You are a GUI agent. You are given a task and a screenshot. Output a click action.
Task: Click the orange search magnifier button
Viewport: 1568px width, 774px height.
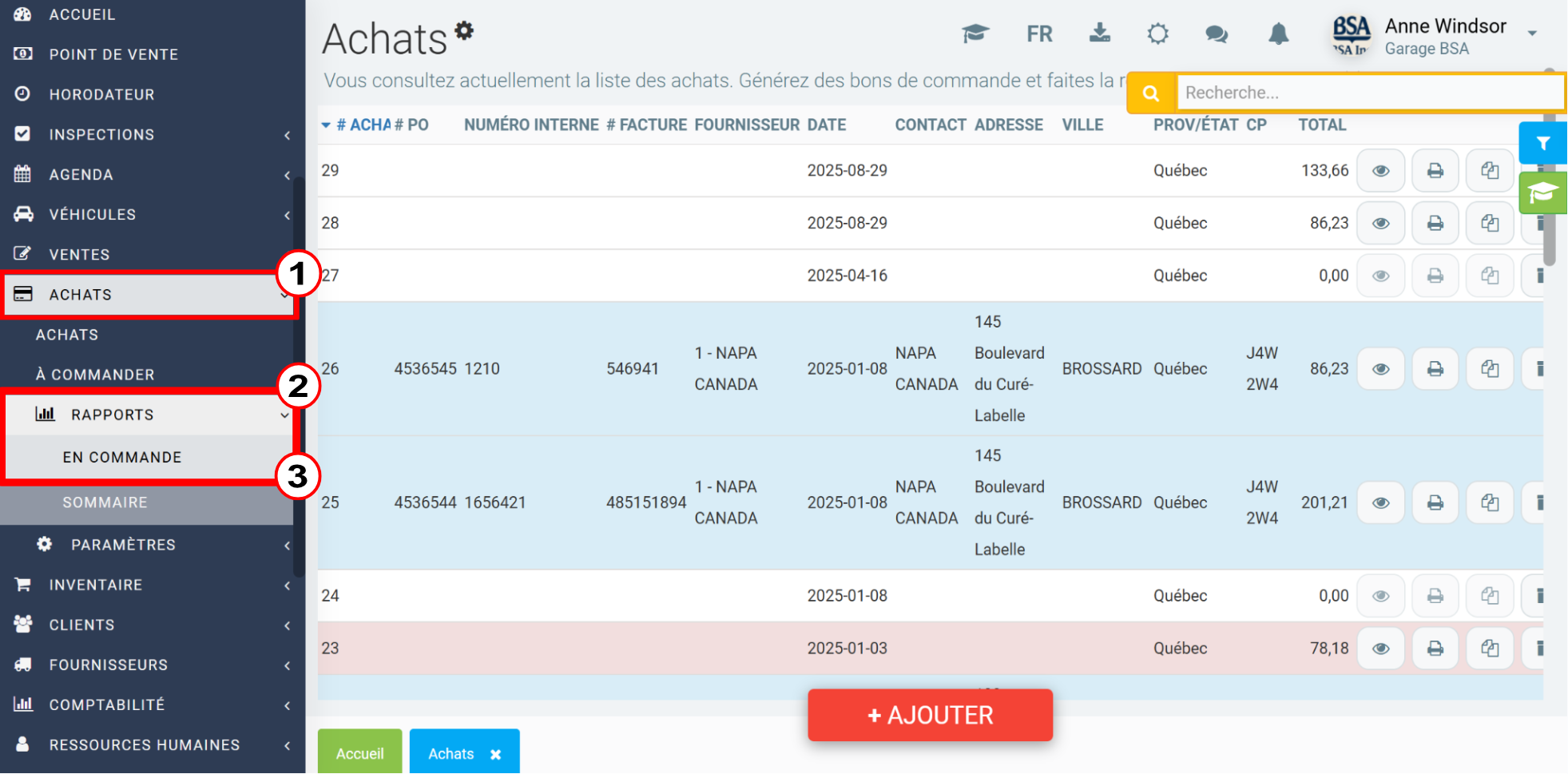(1151, 93)
